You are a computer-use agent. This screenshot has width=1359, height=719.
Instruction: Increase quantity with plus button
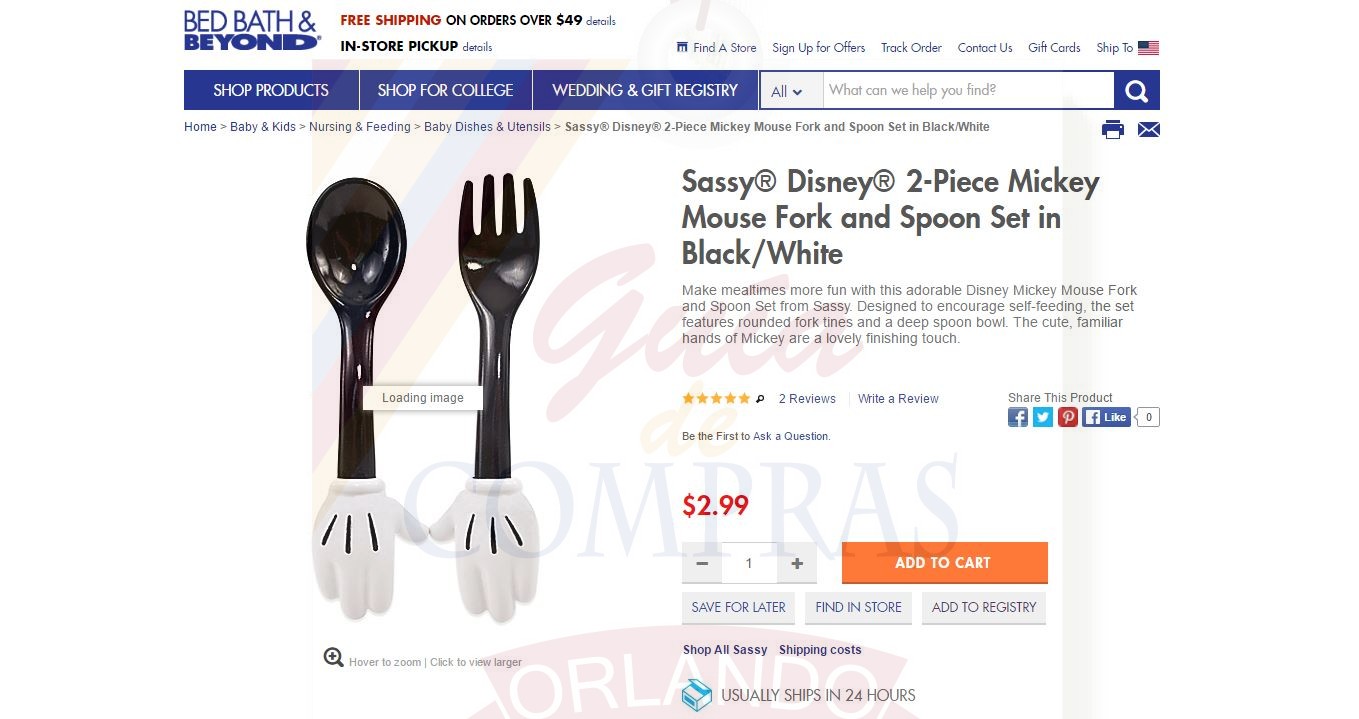(797, 563)
